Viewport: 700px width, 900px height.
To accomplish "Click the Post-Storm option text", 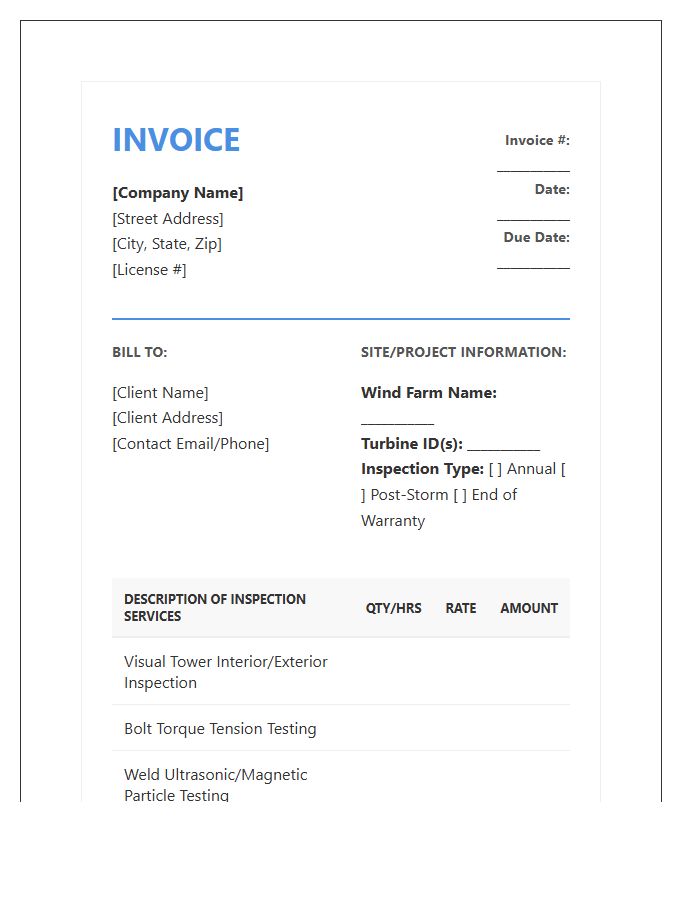I will 409,495.
